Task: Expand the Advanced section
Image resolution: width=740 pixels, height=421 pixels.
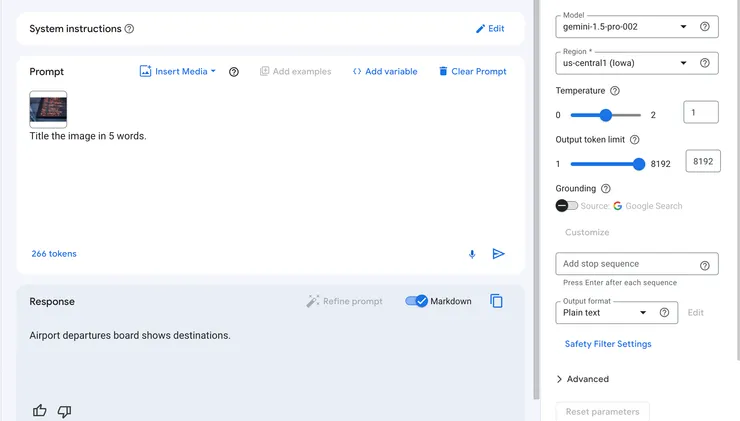Action: coord(582,379)
